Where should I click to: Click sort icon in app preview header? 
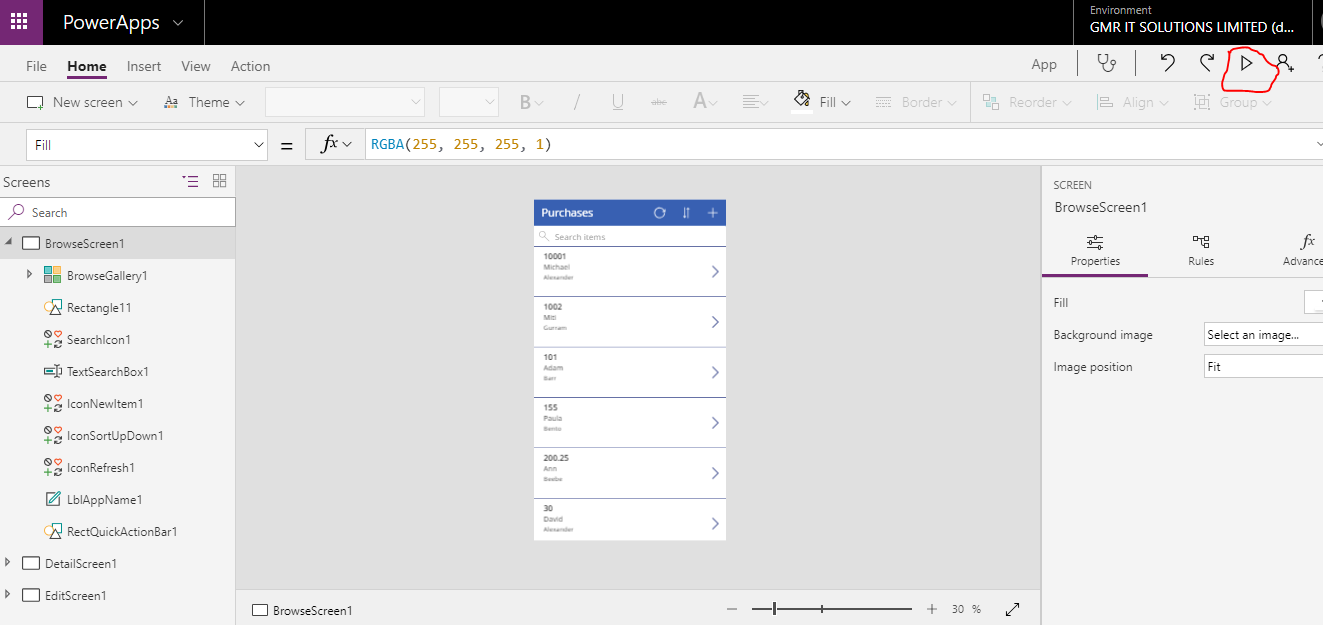coord(686,212)
